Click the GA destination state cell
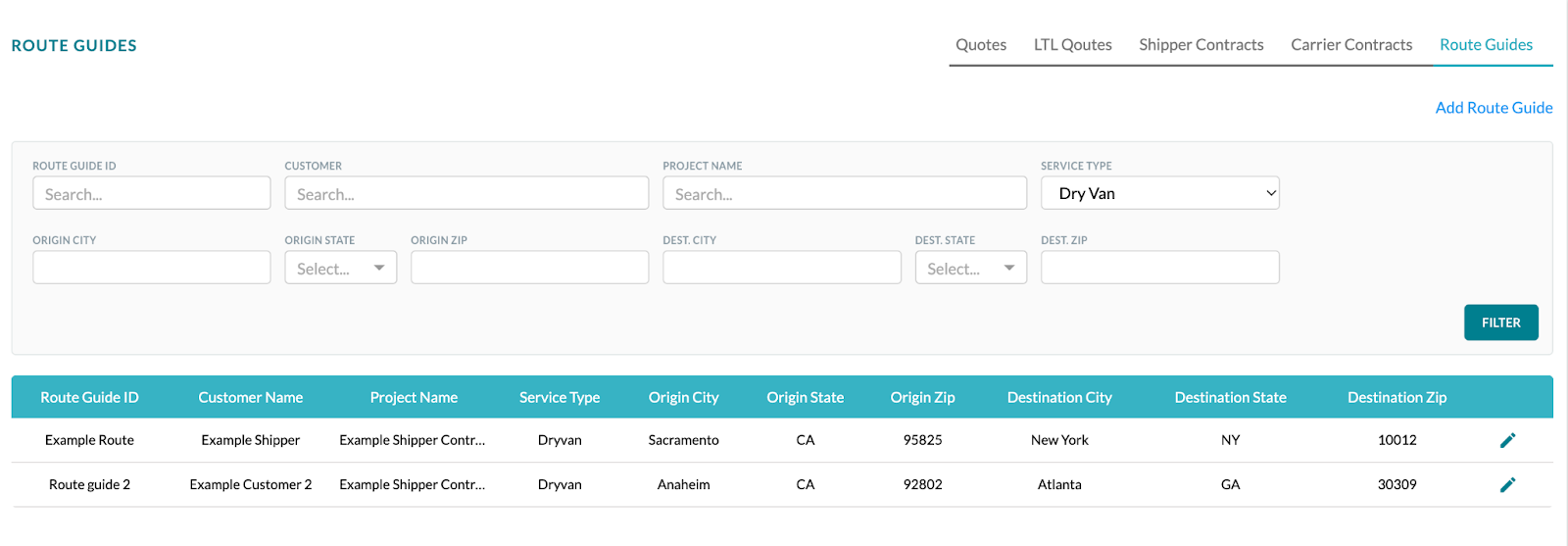This screenshot has width=1568, height=546. coord(1231,484)
